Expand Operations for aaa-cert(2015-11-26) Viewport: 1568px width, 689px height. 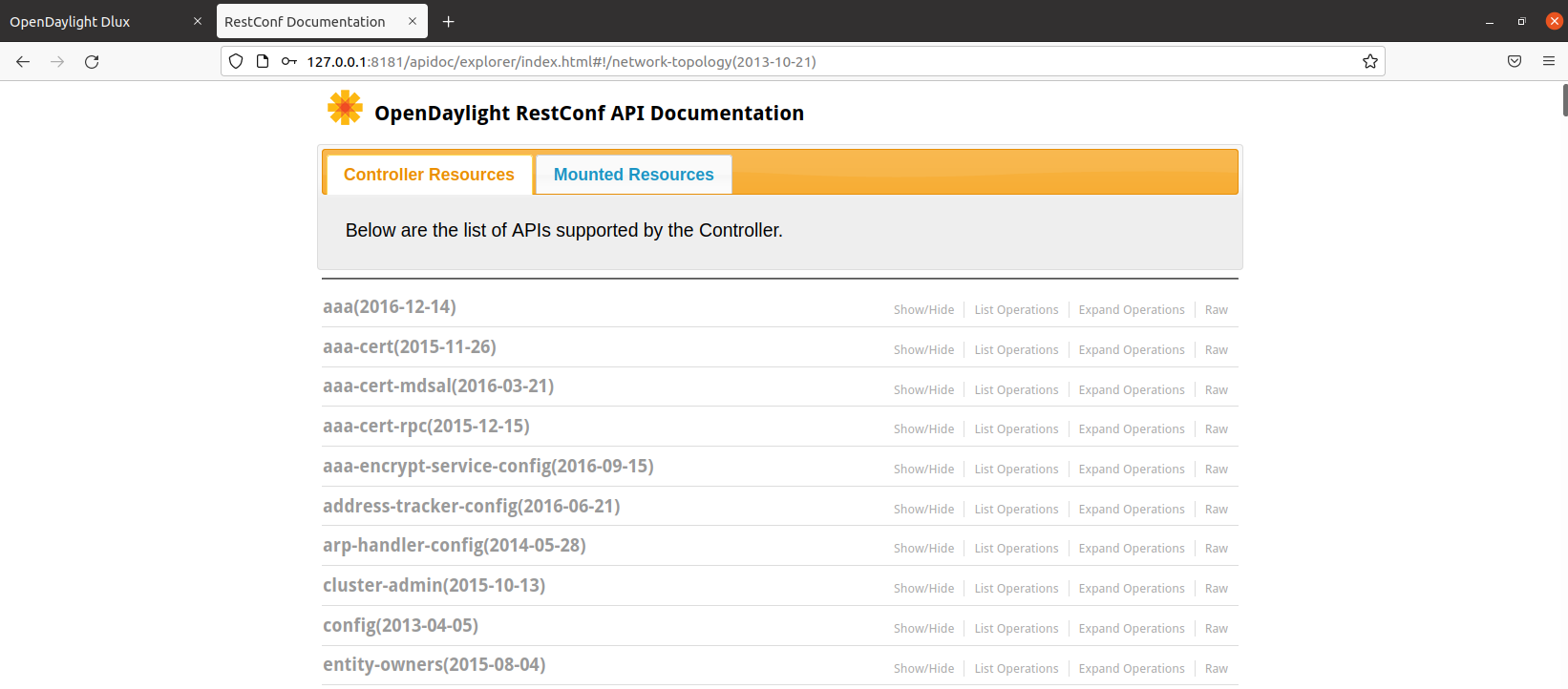[1131, 350]
